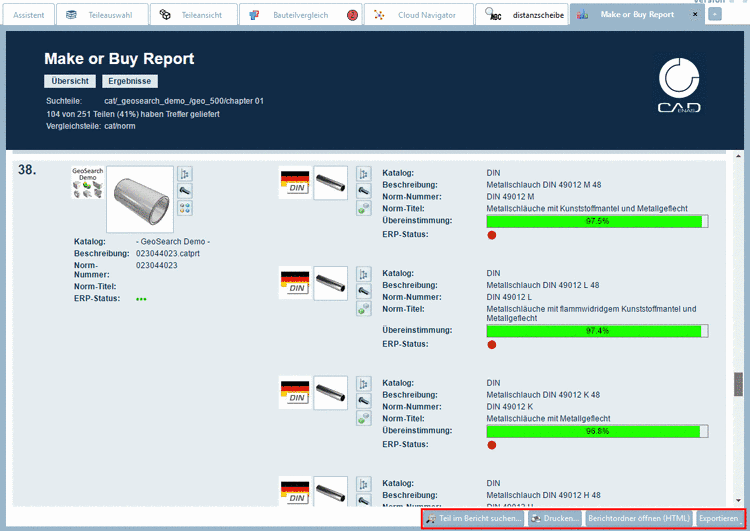Click the hose thumbnail for DIN 49012 K 48
Screen dimensions: 750x531
point(331,393)
